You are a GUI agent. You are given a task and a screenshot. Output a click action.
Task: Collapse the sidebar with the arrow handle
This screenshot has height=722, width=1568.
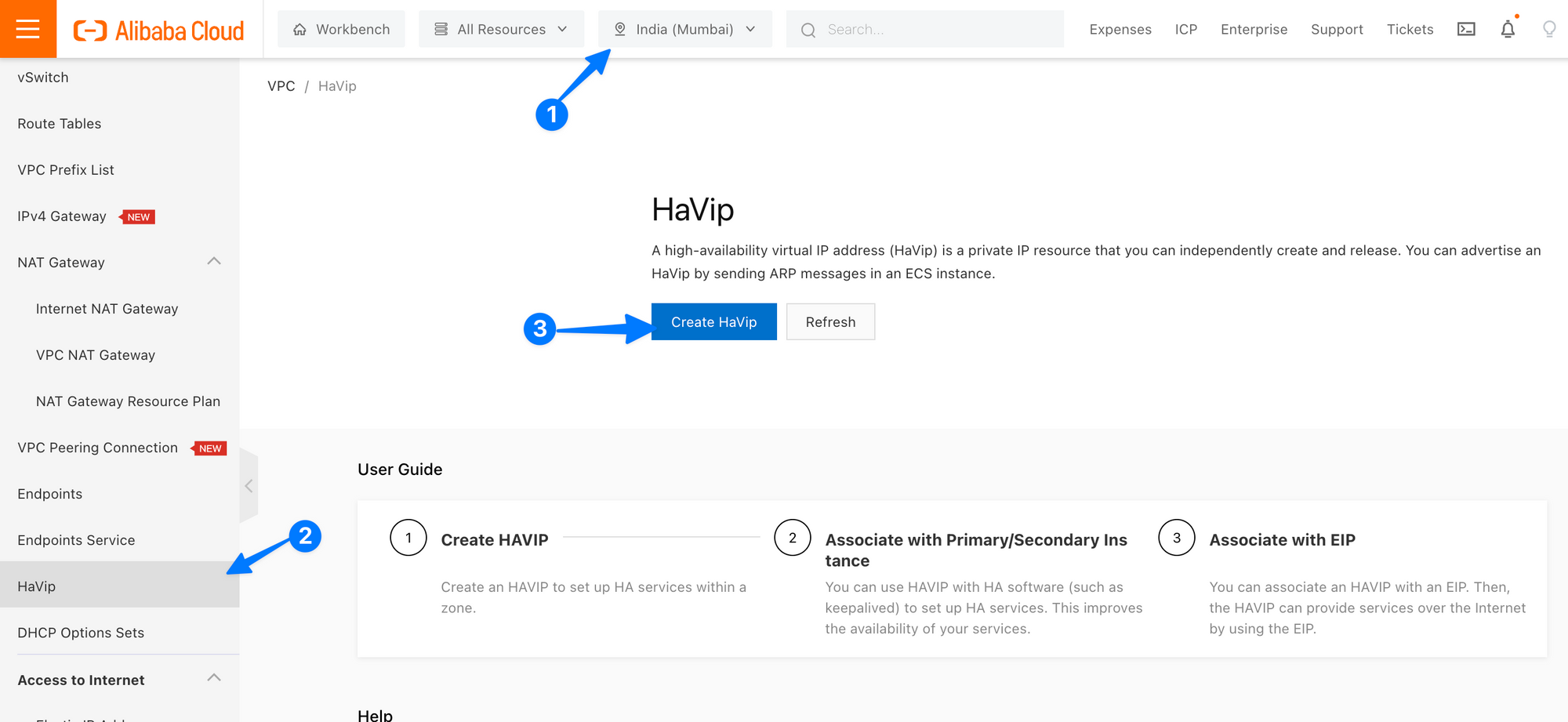tap(249, 486)
